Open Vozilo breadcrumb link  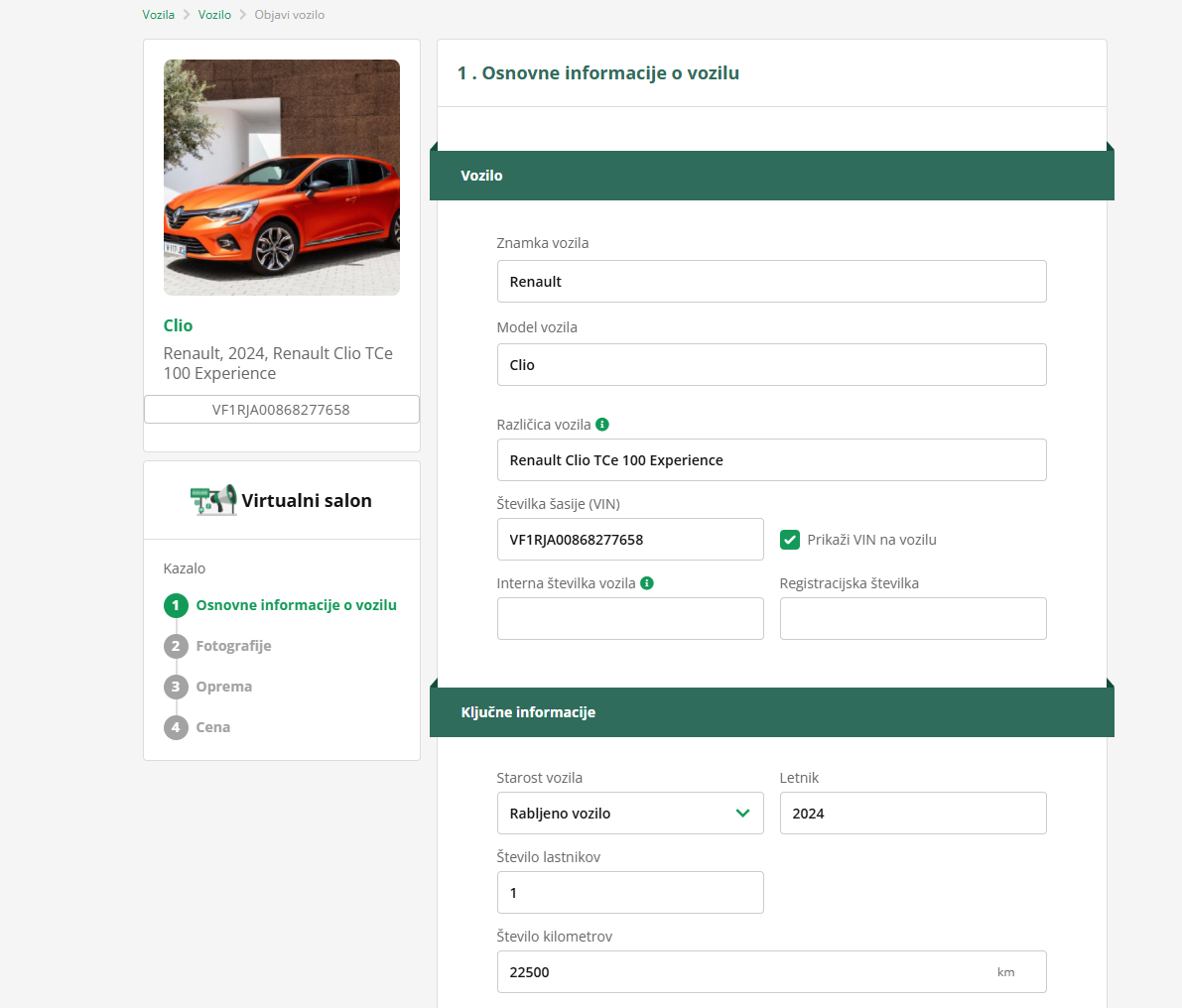pyautogui.click(x=214, y=14)
